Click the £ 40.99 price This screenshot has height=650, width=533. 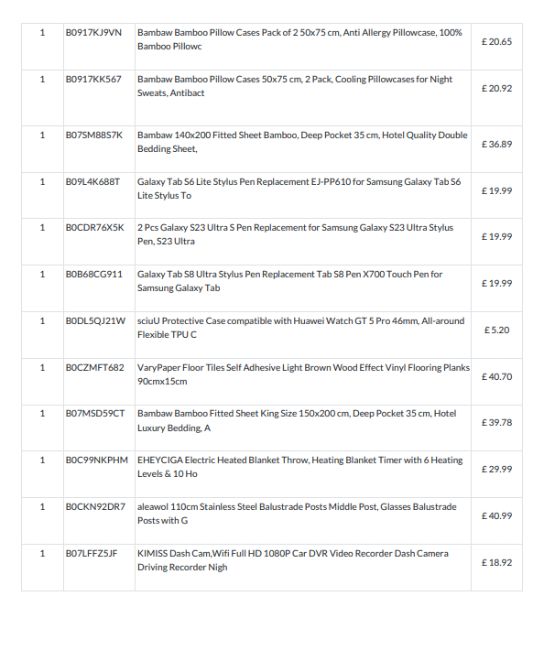tap(497, 516)
